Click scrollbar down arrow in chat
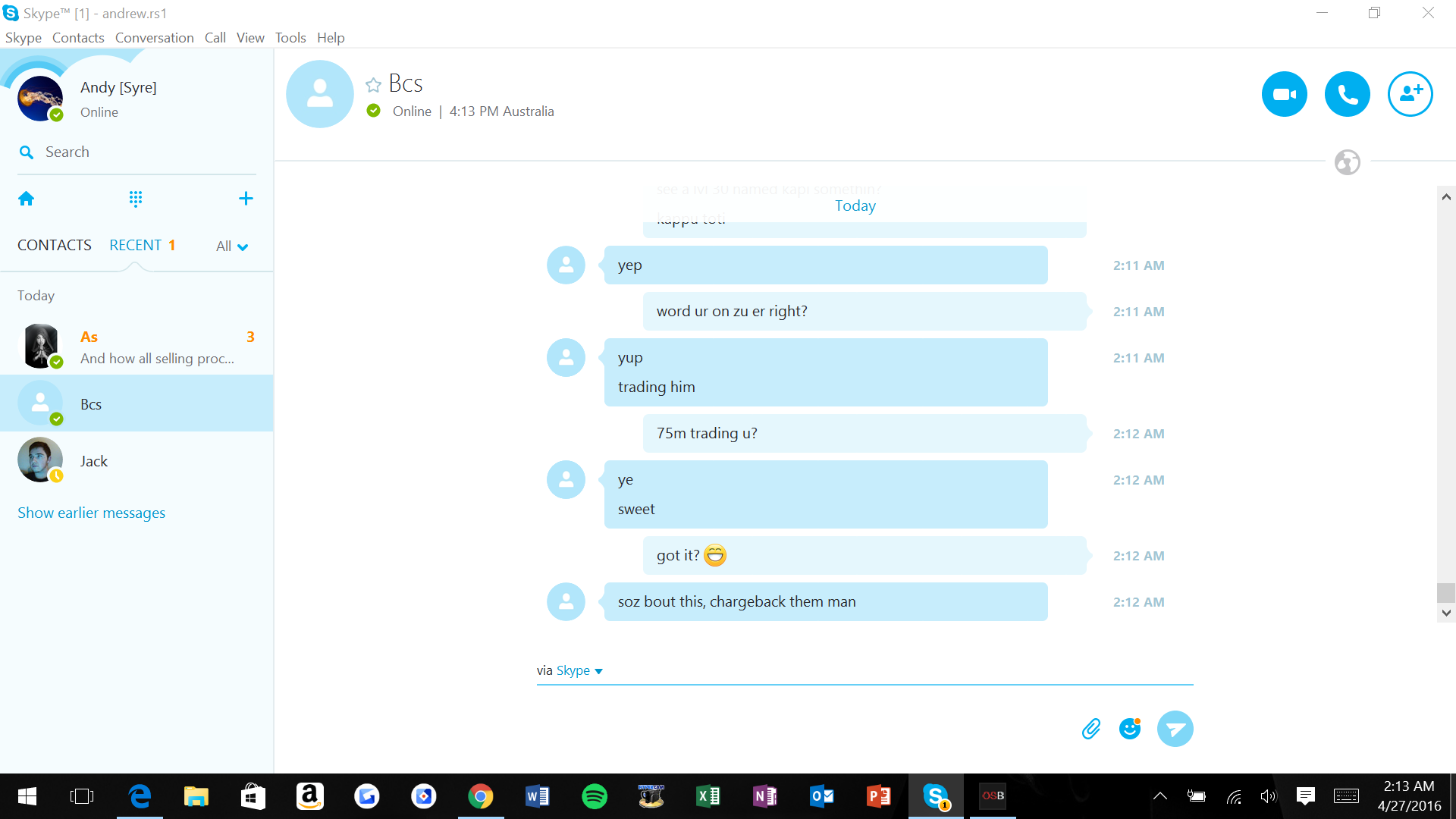The image size is (1456, 819). 1446,613
